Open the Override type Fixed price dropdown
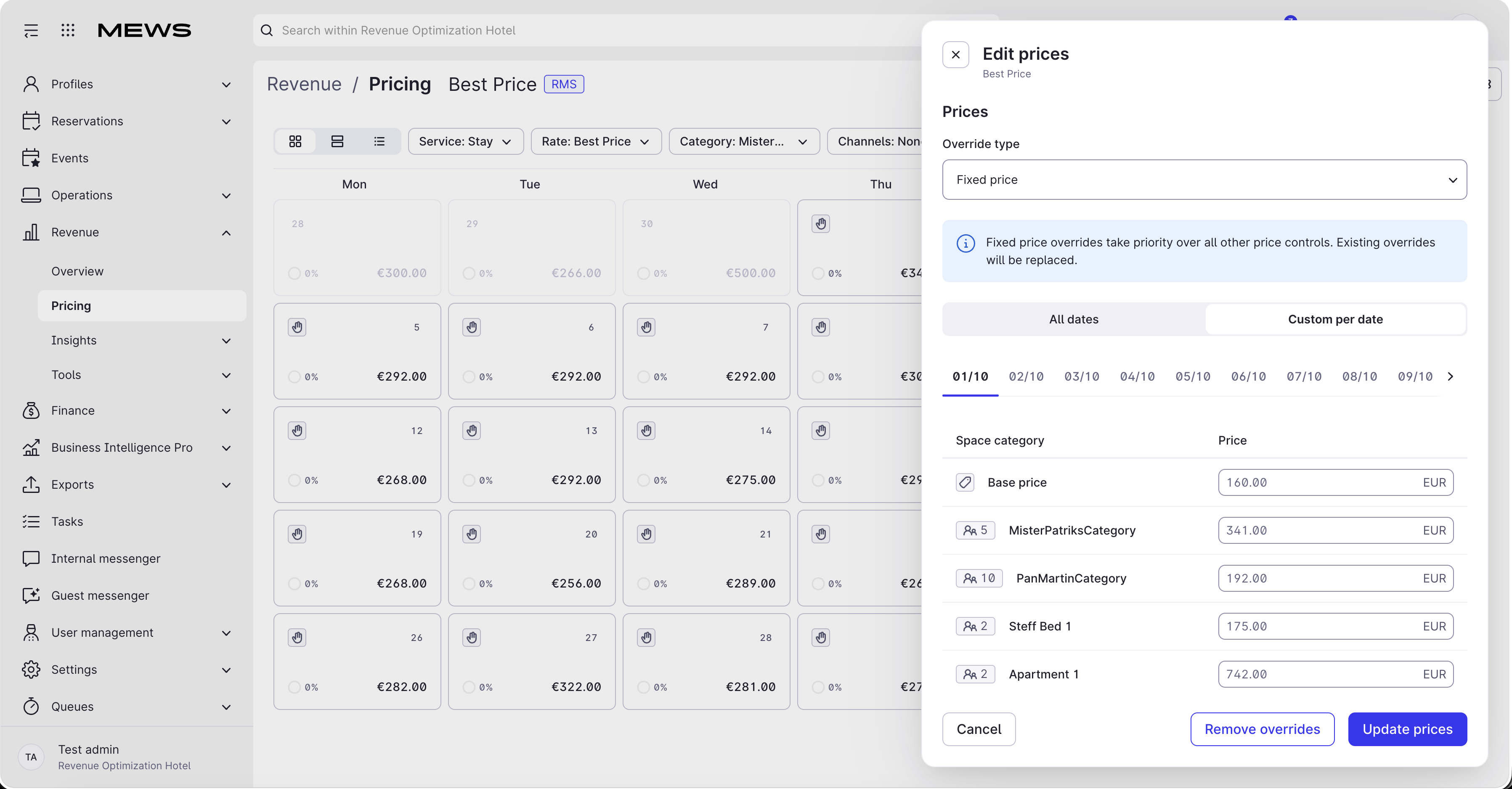1512x789 pixels. tap(1204, 180)
